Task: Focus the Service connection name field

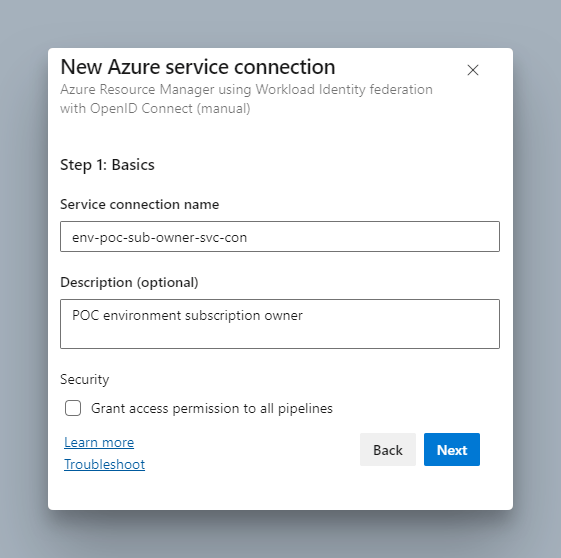Action: click(x=280, y=236)
